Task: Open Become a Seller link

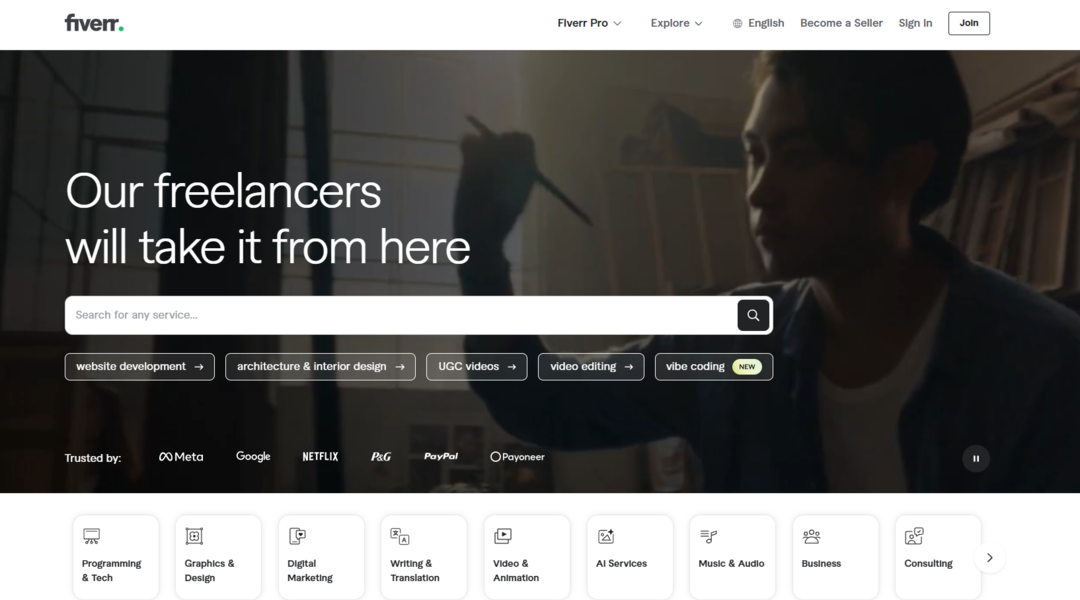Action: [841, 23]
